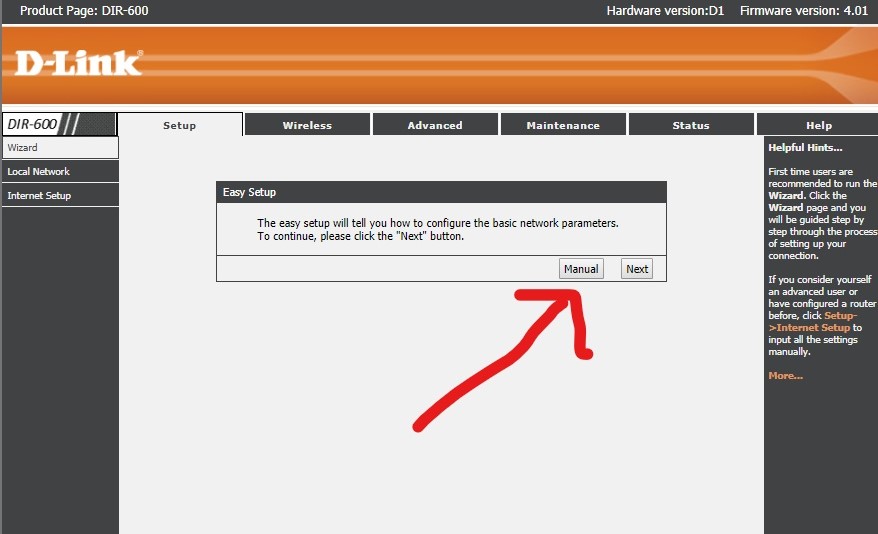878x534 pixels.
Task: Select Wizard in the sidebar
Action: pos(60,148)
